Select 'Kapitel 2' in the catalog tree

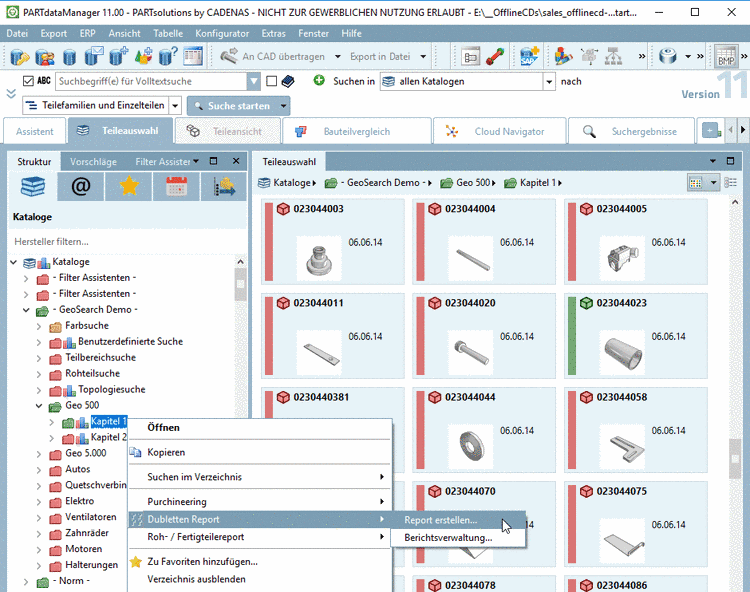pyautogui.click(x=109, y=437)
